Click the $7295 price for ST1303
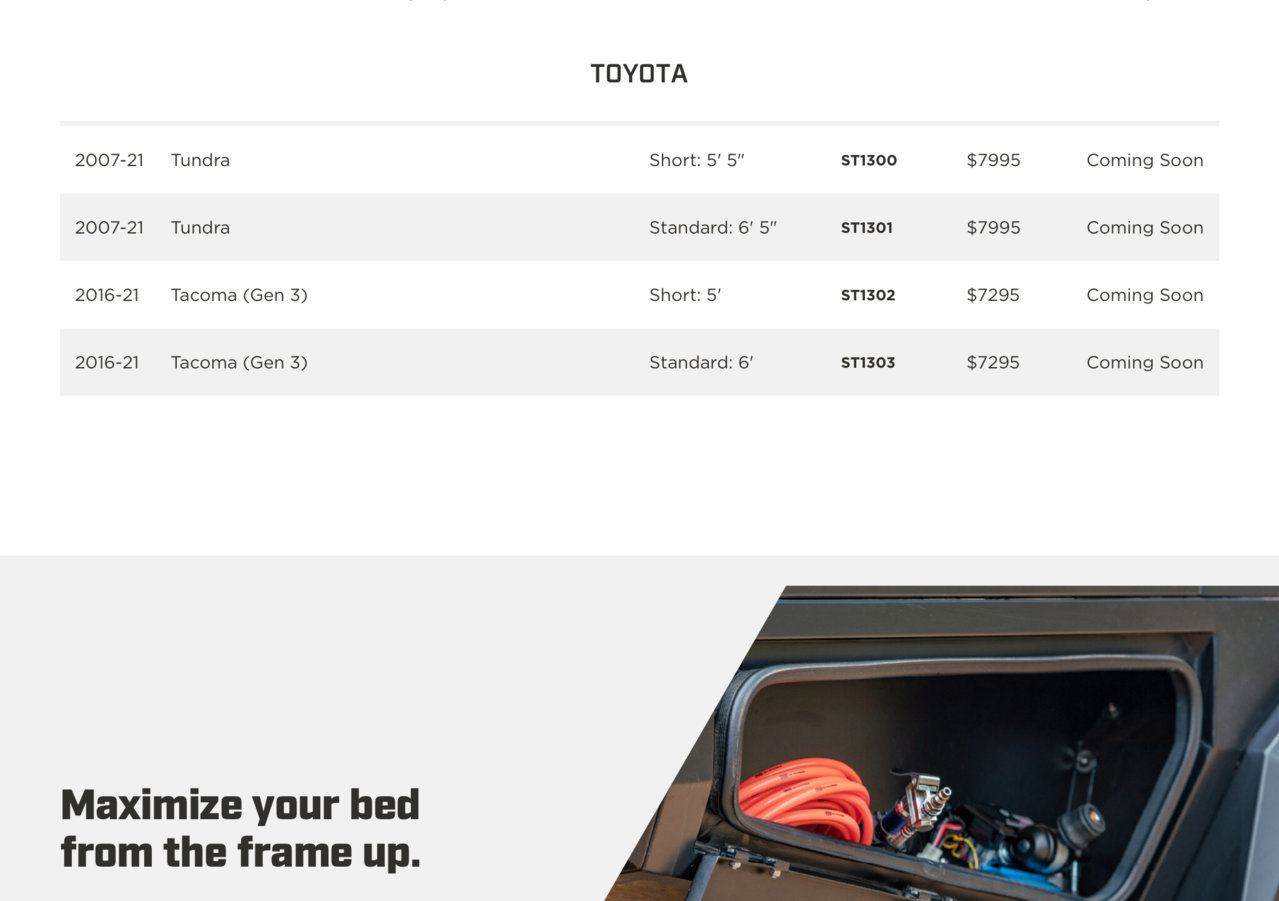Screen dimensions: 1279x901 pyautogui.click(x=993, y=363)
